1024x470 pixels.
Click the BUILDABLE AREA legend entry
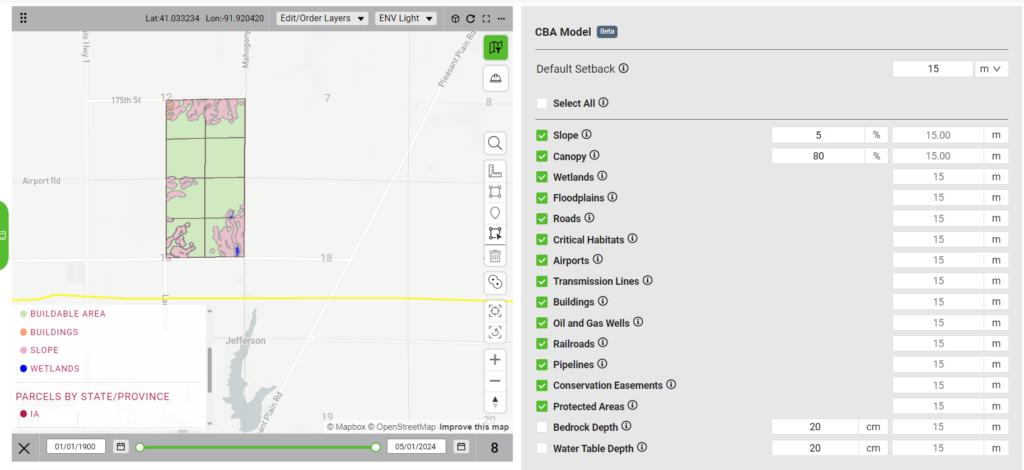tap(62, 314)
